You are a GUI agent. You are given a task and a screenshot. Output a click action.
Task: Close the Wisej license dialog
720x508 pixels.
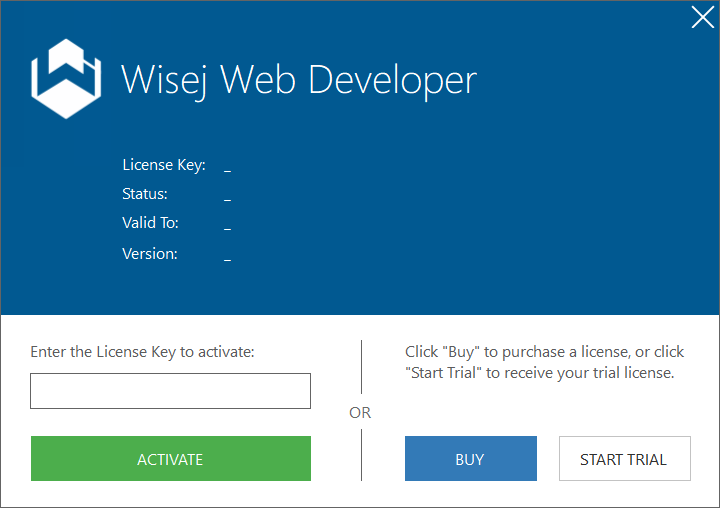coord(703,17)
